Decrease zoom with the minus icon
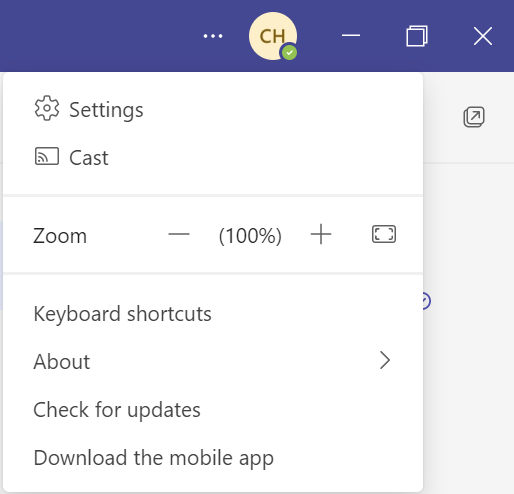This screenshot has width=514, height=494. click(179, 234)
